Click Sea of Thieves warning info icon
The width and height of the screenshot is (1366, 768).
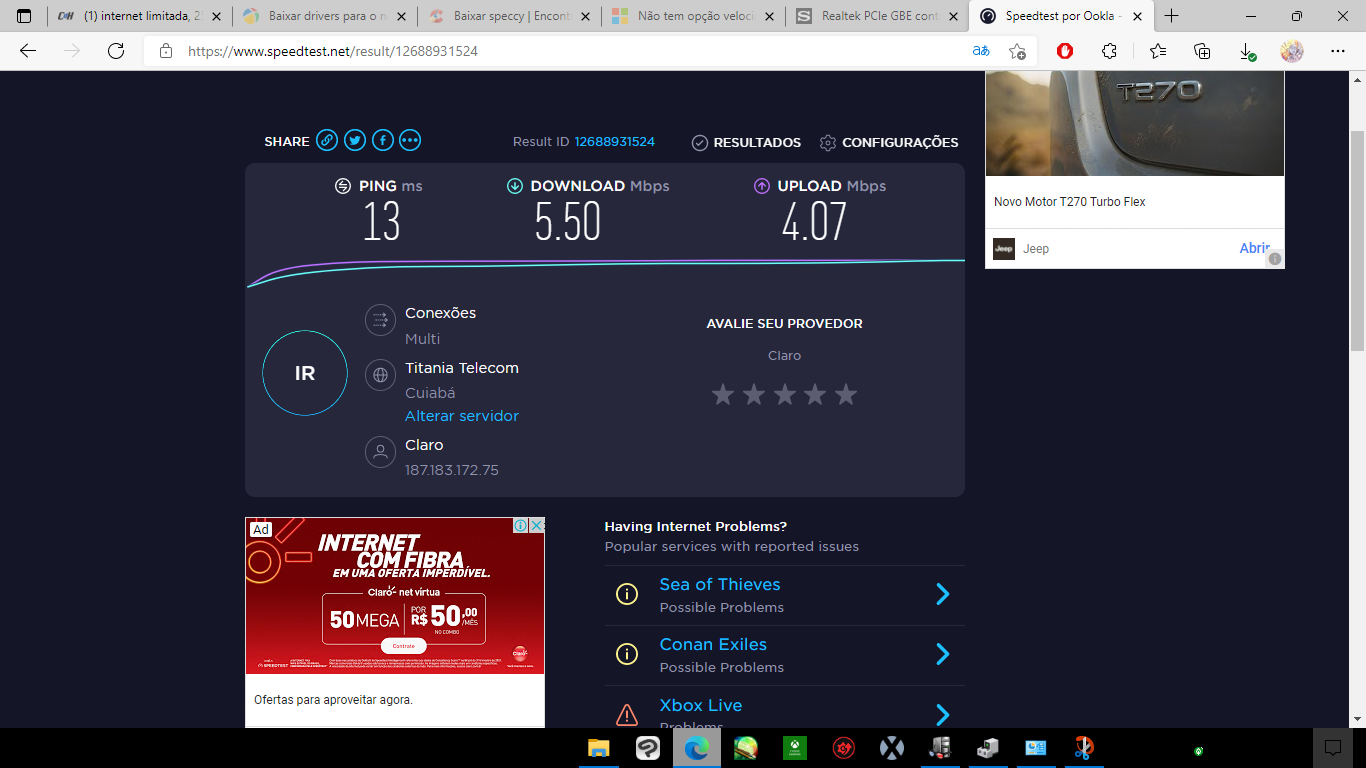click(x=627, y=594)
